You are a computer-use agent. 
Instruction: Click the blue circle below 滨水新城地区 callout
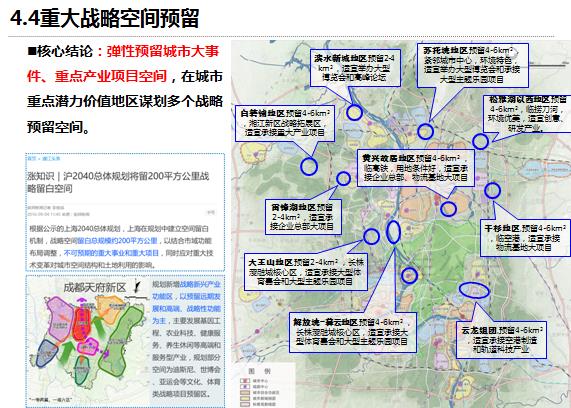354,113
